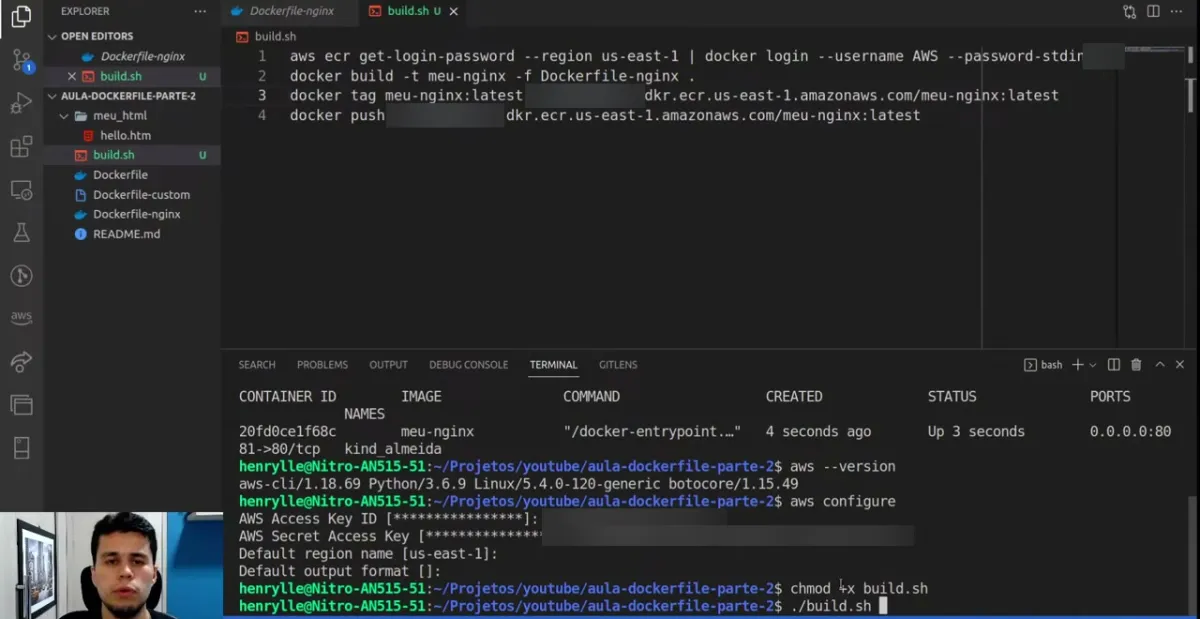This screenshot has height=619, width=1200.
Task: Click the 'chmod +x build.sh' terminal command
Action: click(x=859, y=588)
